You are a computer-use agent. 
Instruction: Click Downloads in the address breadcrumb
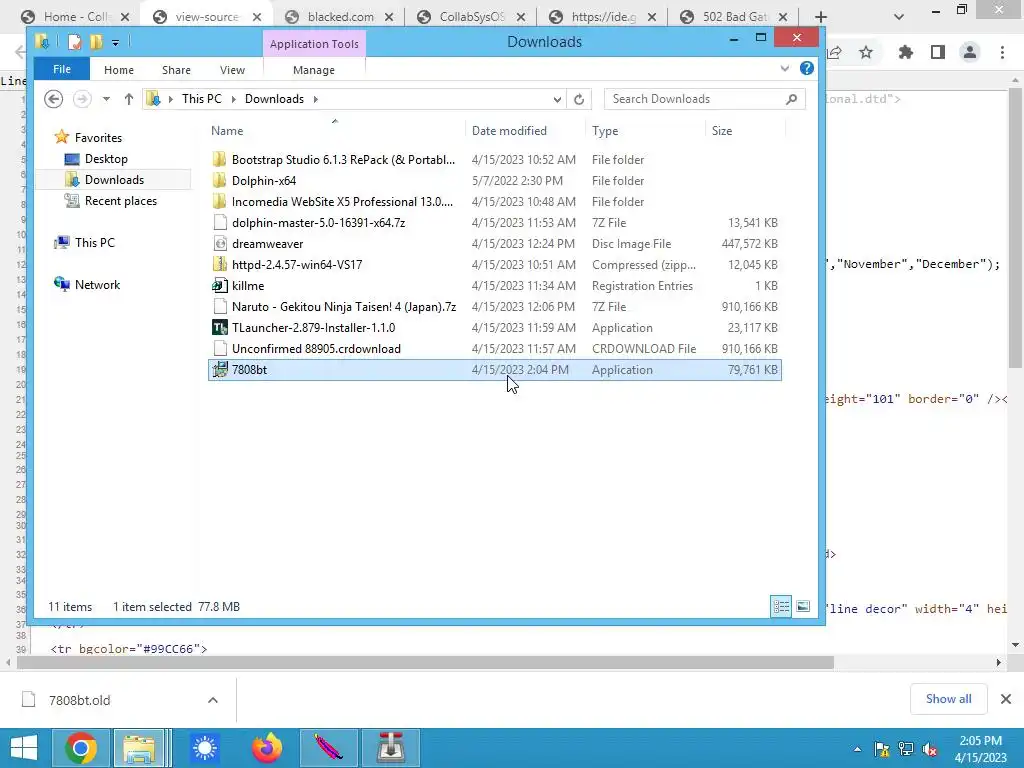point(274,99)
